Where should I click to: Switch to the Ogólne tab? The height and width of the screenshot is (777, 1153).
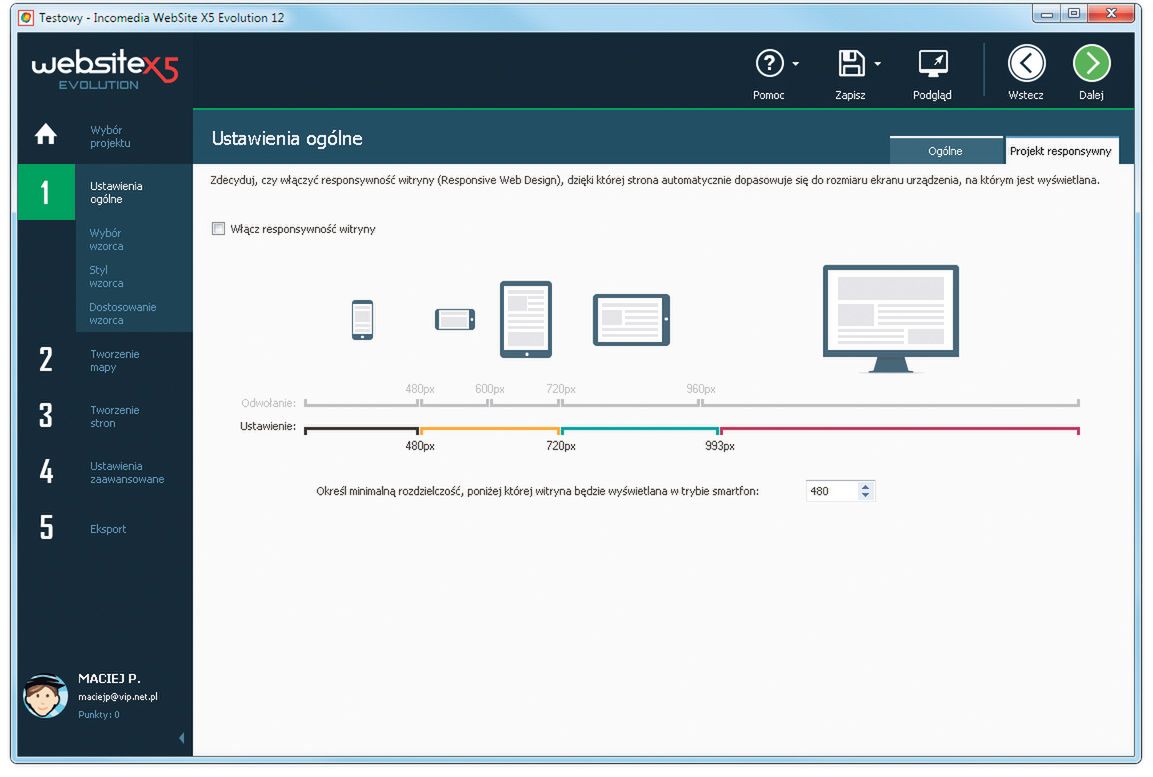point(945,150)
